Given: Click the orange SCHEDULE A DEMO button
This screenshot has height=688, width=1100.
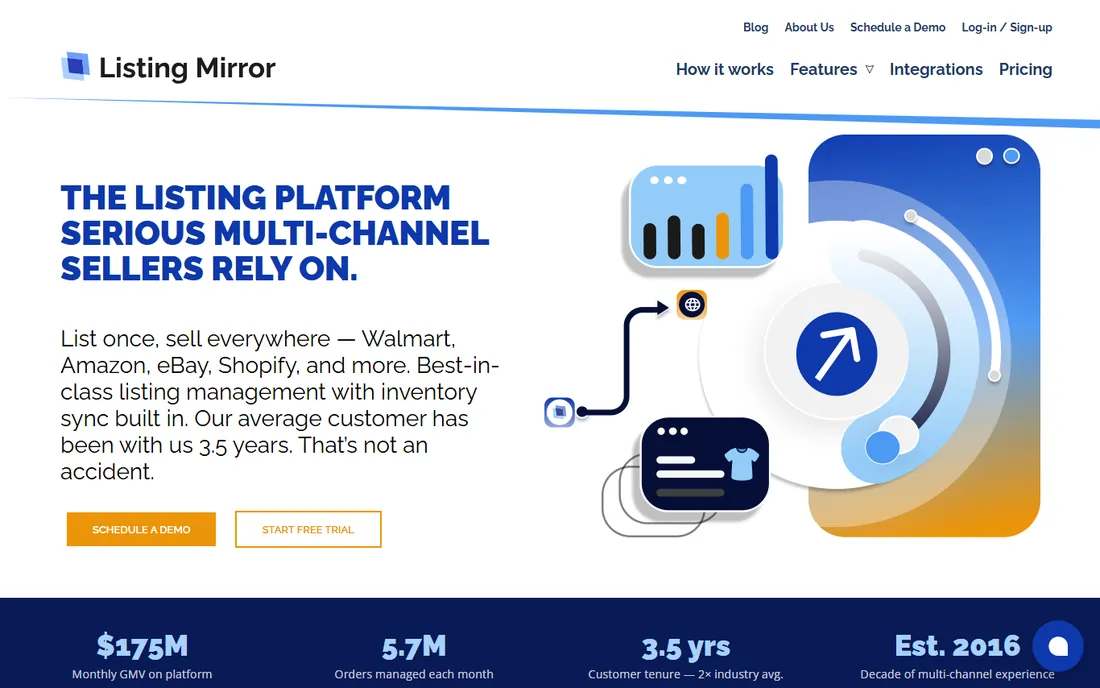Looking at the screenshot, I should click(141, 529).
